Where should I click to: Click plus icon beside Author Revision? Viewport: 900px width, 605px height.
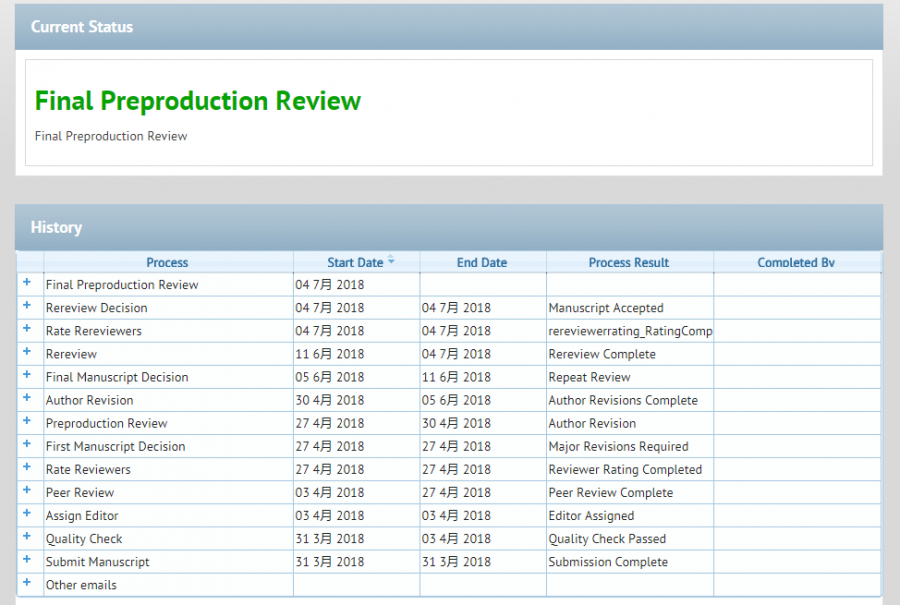[x=27, y=398]
